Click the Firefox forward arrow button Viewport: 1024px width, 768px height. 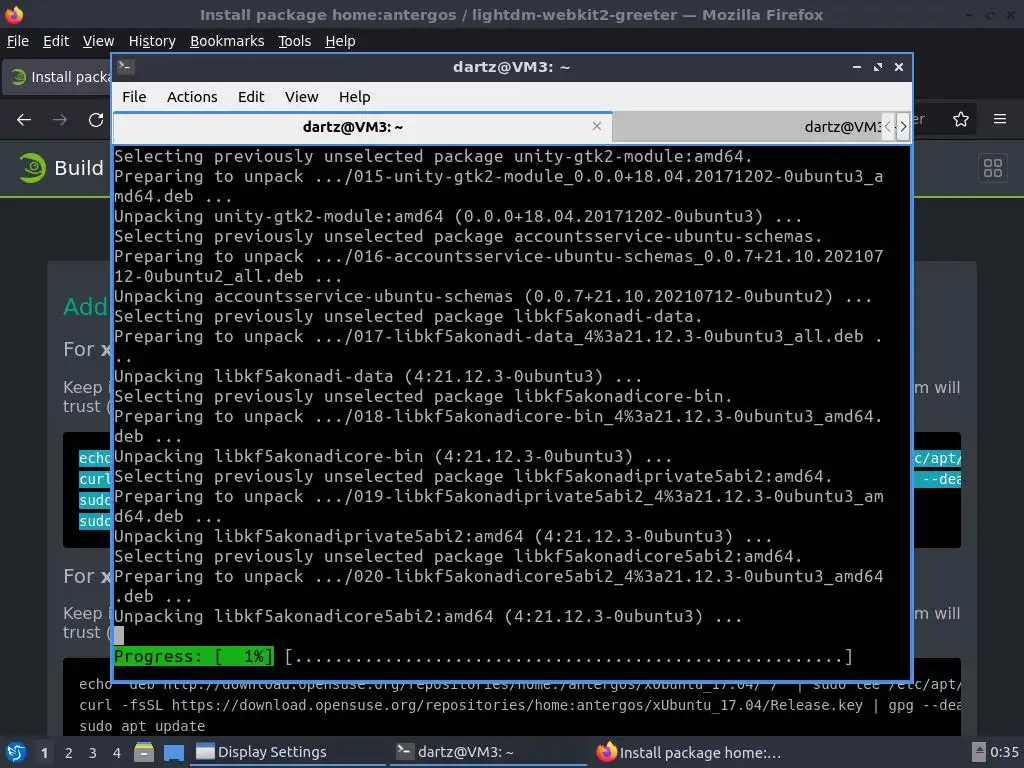[60, 120]
